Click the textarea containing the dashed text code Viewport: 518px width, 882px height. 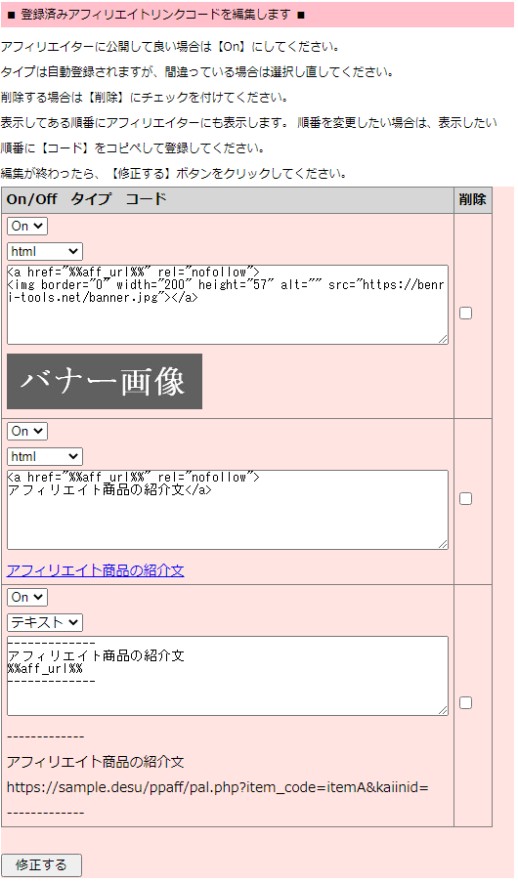tap(227, 676)
